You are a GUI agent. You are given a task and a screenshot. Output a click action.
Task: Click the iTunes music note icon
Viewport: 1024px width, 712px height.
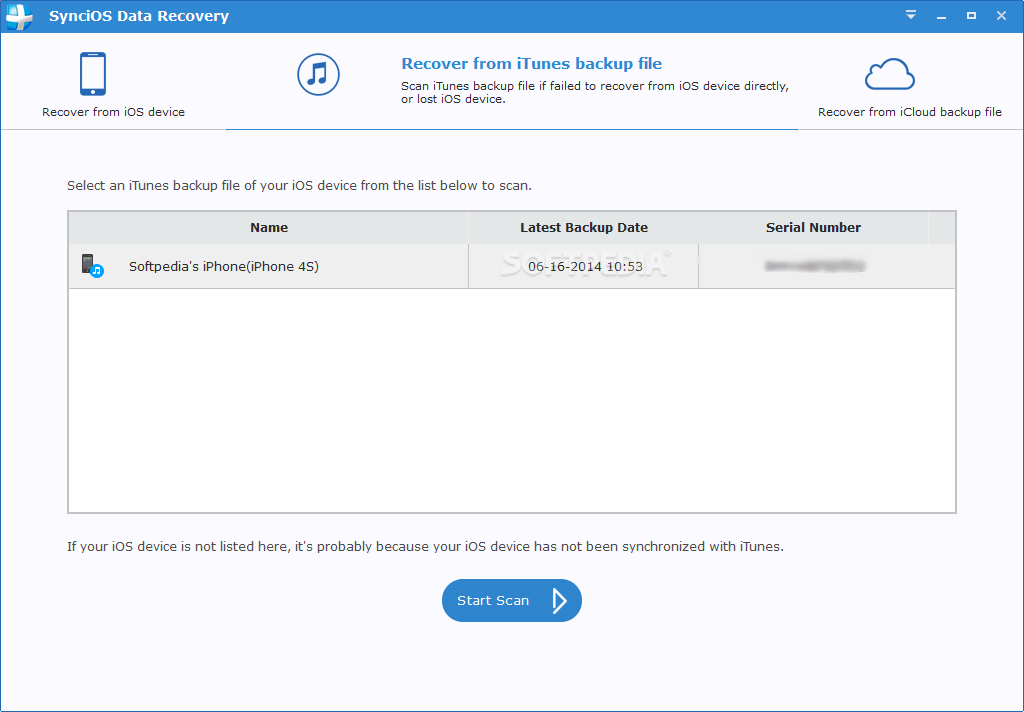318,74
